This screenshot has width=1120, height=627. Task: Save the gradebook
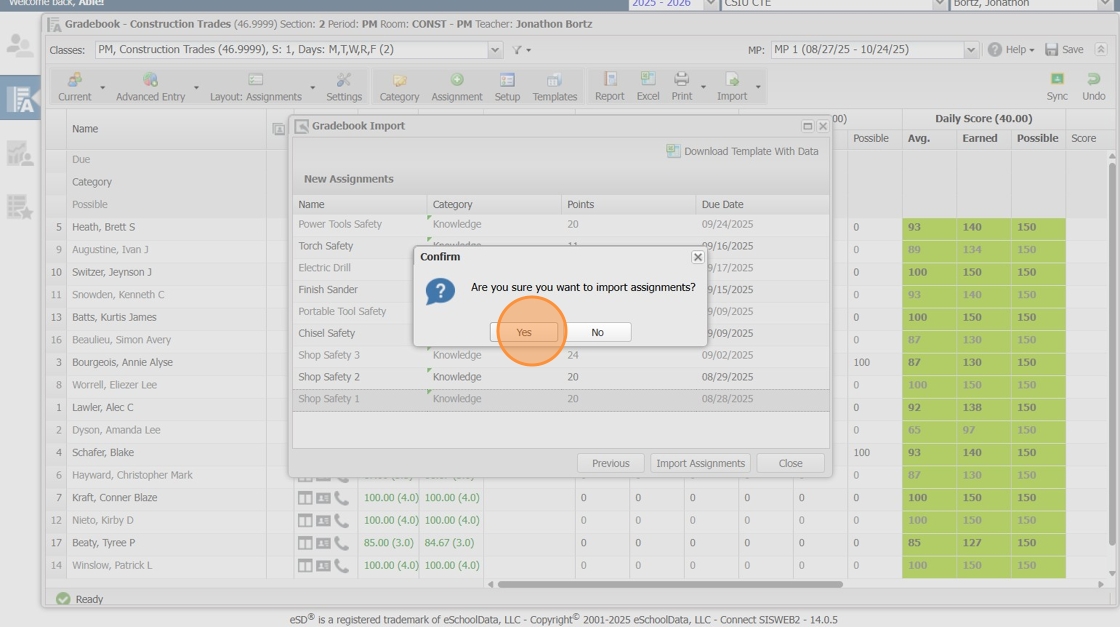coord(1064,50)
